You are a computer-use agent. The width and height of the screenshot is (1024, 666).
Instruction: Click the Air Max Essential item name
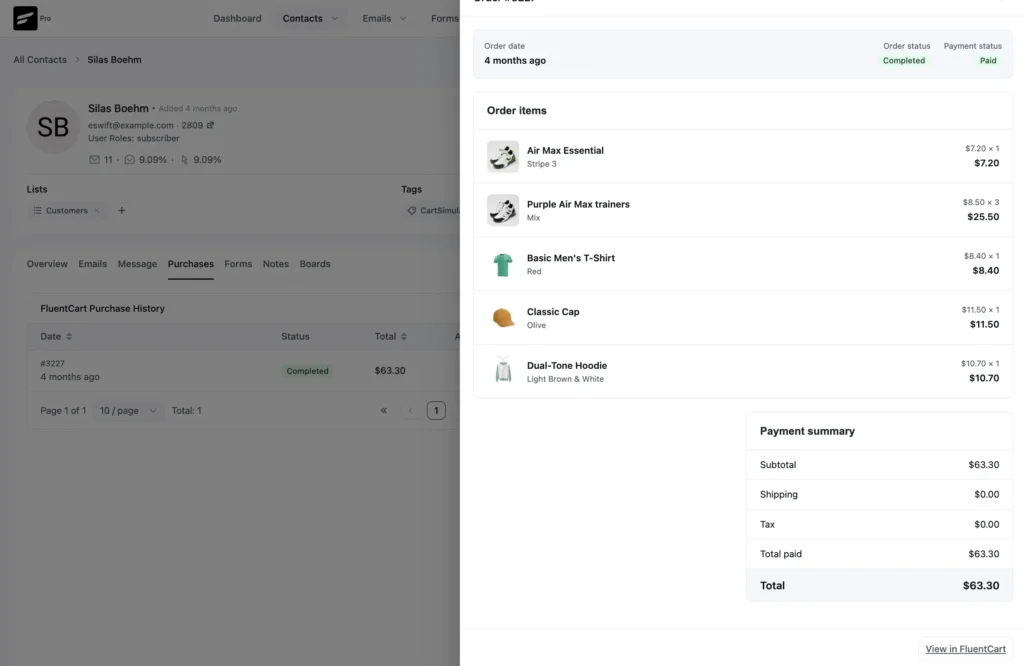[565, 150]
